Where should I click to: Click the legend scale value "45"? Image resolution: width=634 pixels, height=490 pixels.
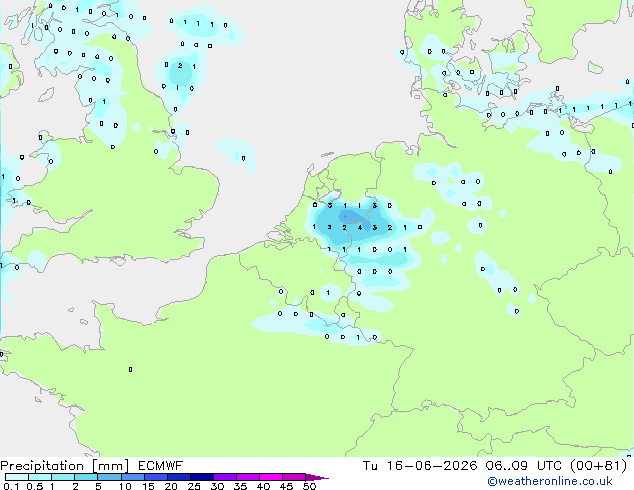(286, 486)
